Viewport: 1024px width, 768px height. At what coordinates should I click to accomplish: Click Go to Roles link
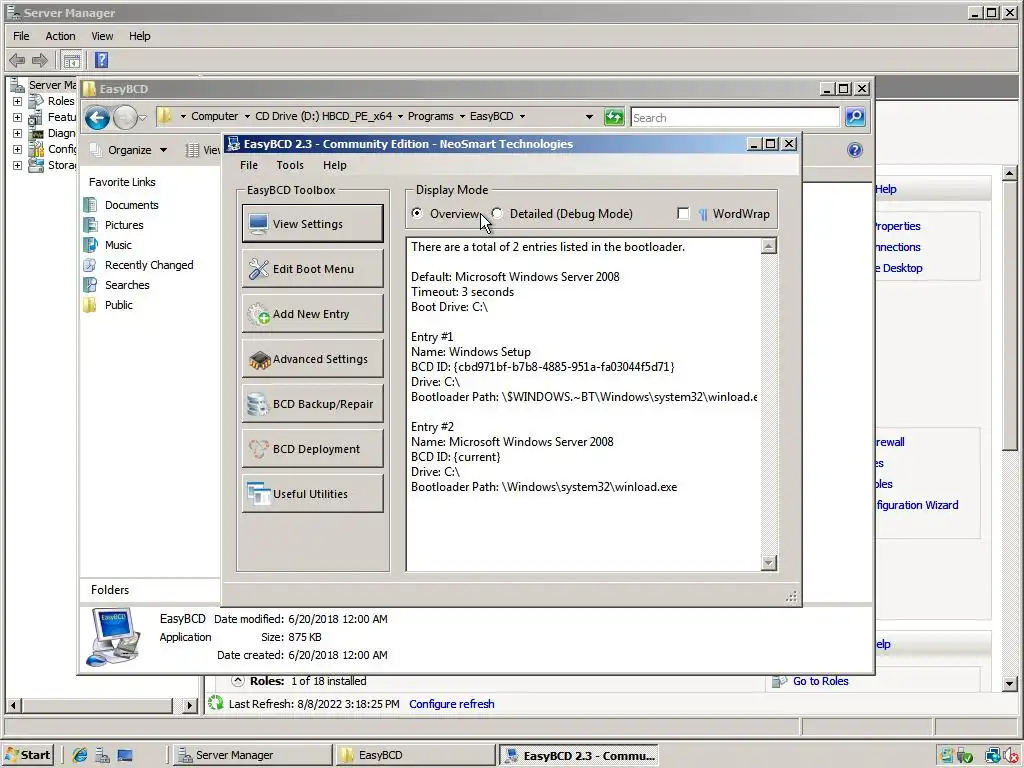click(x=820, y=681)
